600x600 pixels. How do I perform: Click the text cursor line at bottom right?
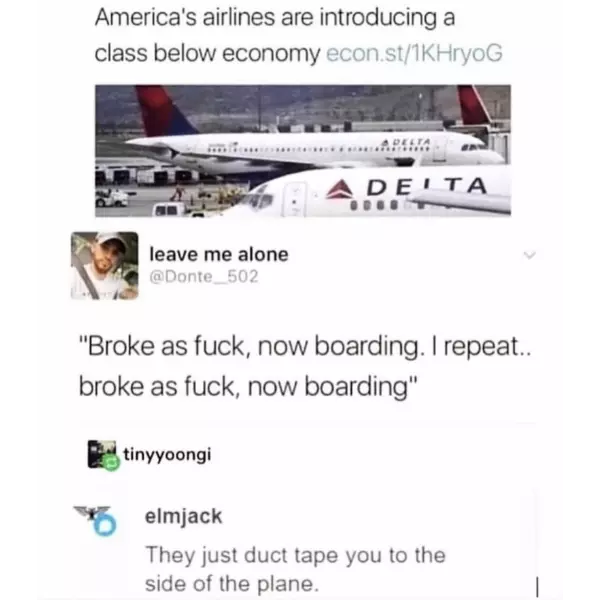click(537, 587)
